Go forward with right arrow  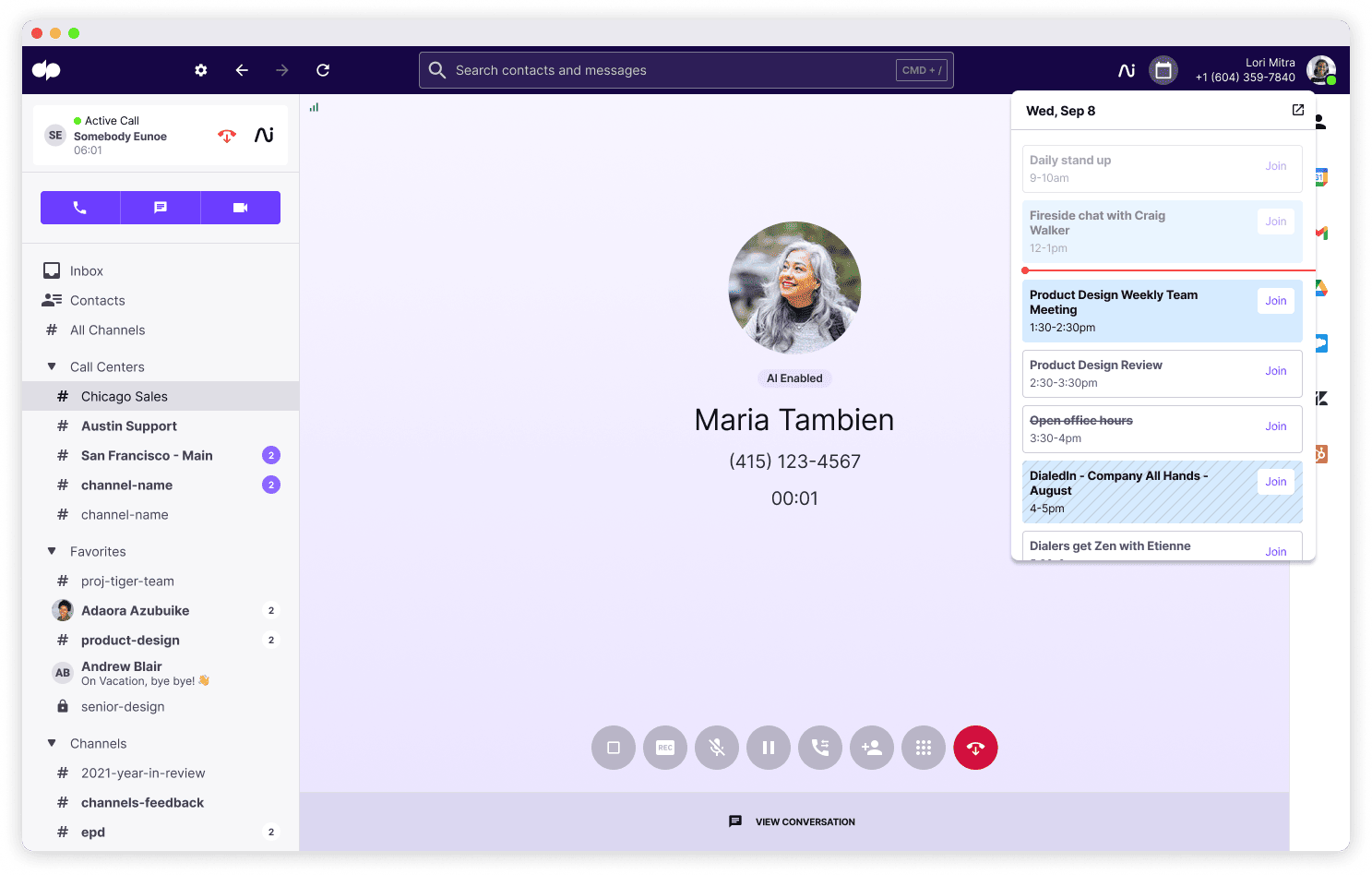point(282,70)
